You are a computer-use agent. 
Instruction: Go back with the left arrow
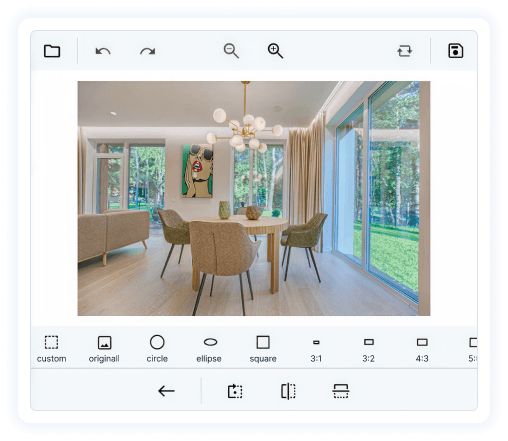click(x=166, y=391)
